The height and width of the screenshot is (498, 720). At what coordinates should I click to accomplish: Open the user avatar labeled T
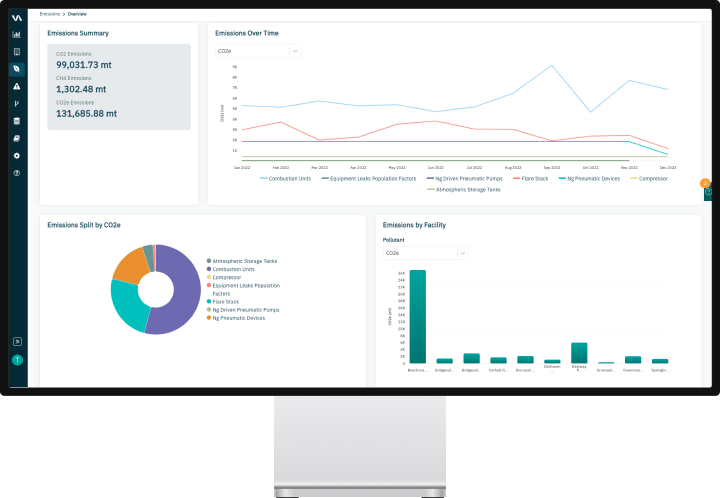point(17,360)
